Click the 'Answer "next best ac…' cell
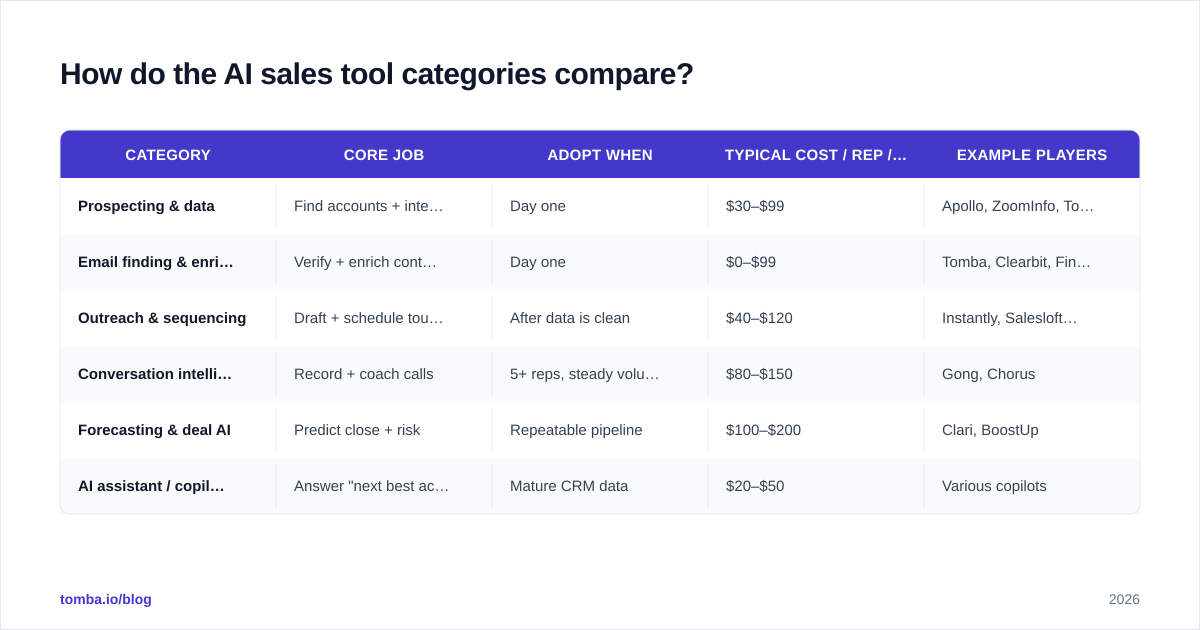Screen dimensions: 1200x630 click(x=384, y=486)
